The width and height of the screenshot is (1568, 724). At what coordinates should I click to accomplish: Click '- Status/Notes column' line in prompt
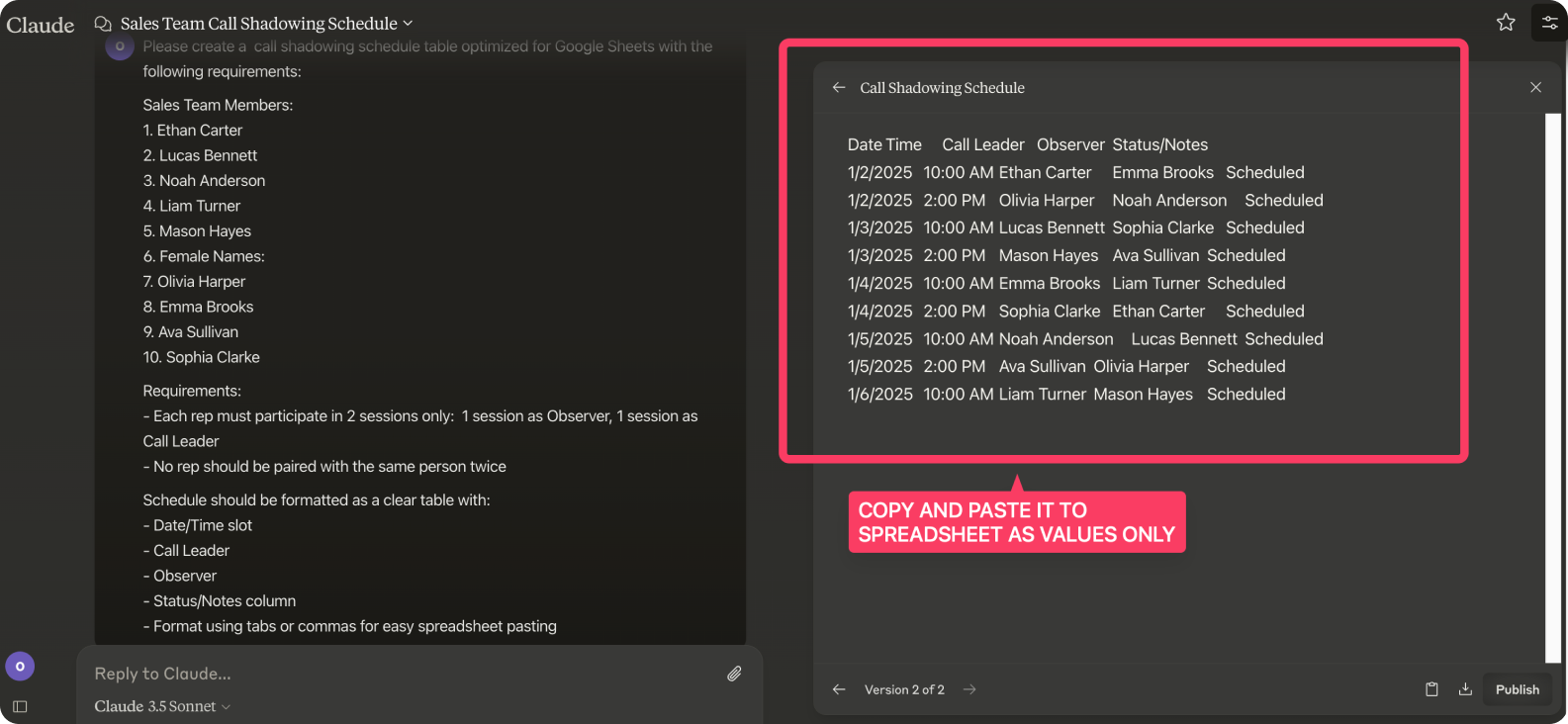(219, 600)
